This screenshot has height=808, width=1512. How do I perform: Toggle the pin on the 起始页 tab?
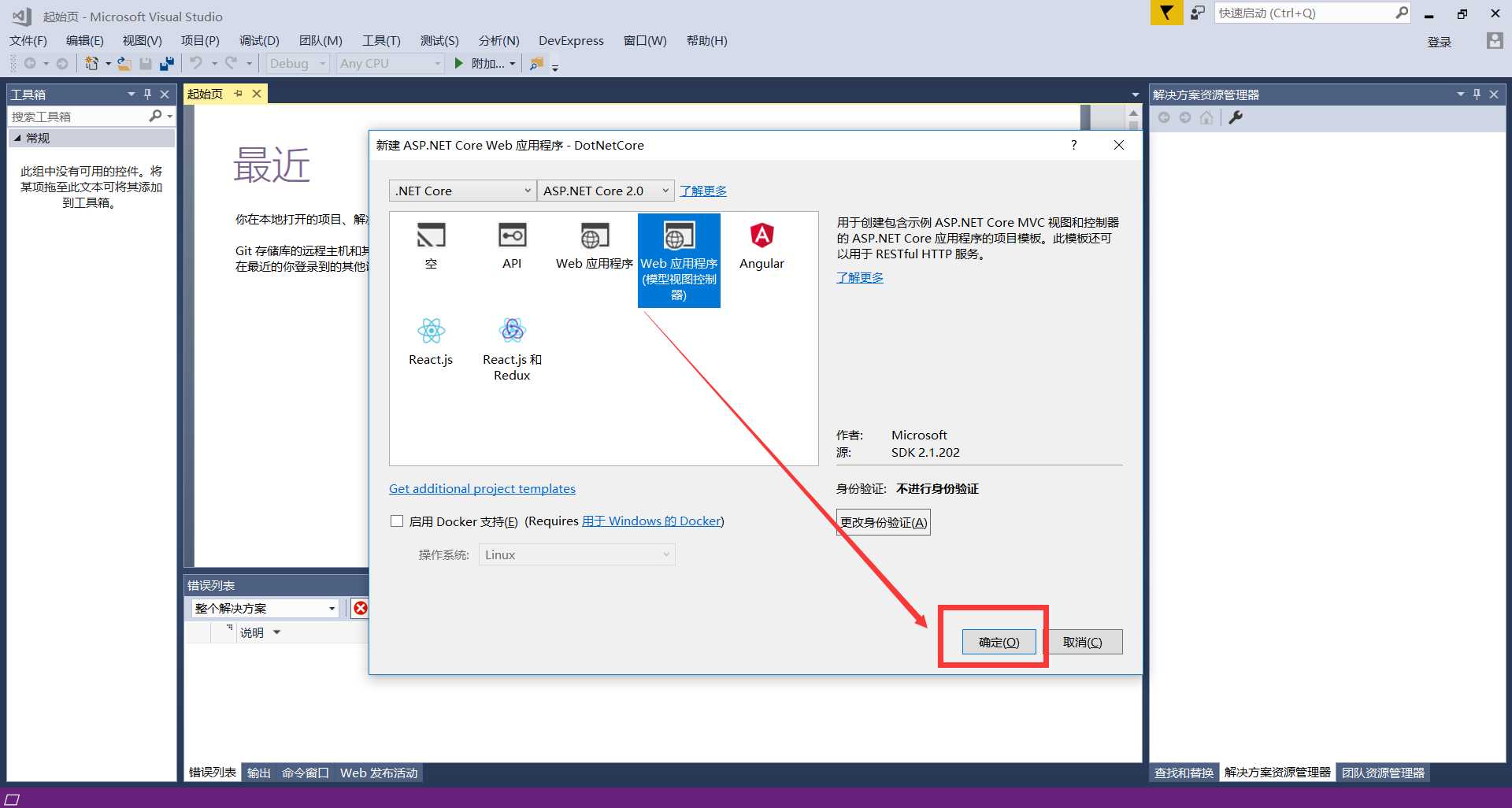point(238,93)
